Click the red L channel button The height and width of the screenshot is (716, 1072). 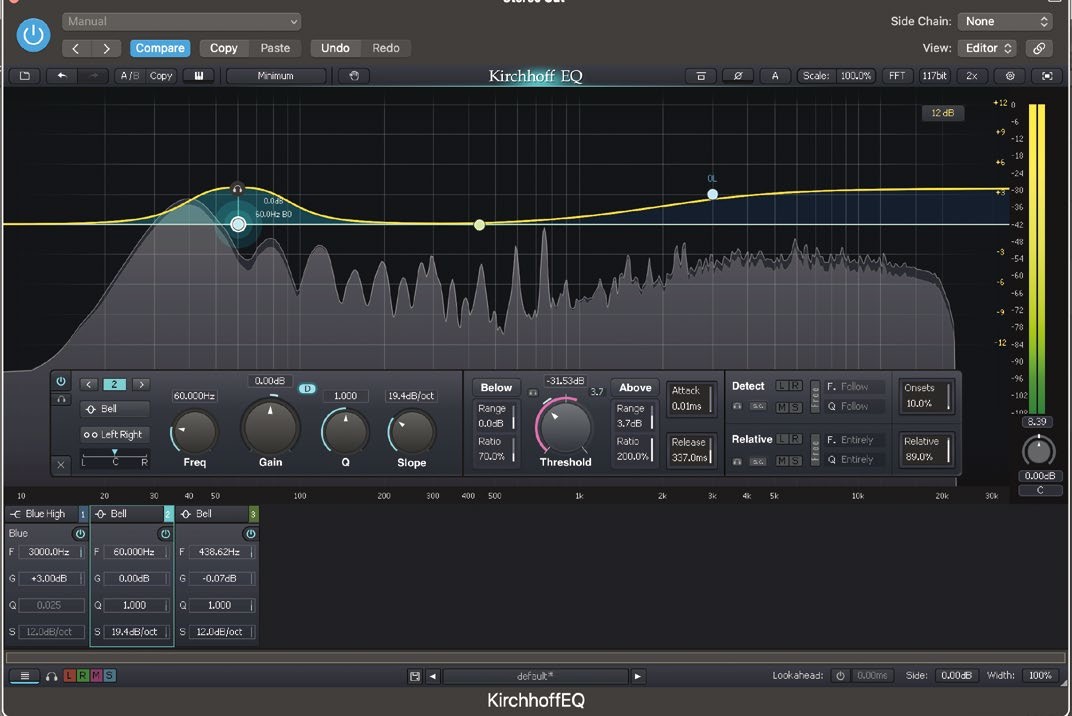coord(69,676)
